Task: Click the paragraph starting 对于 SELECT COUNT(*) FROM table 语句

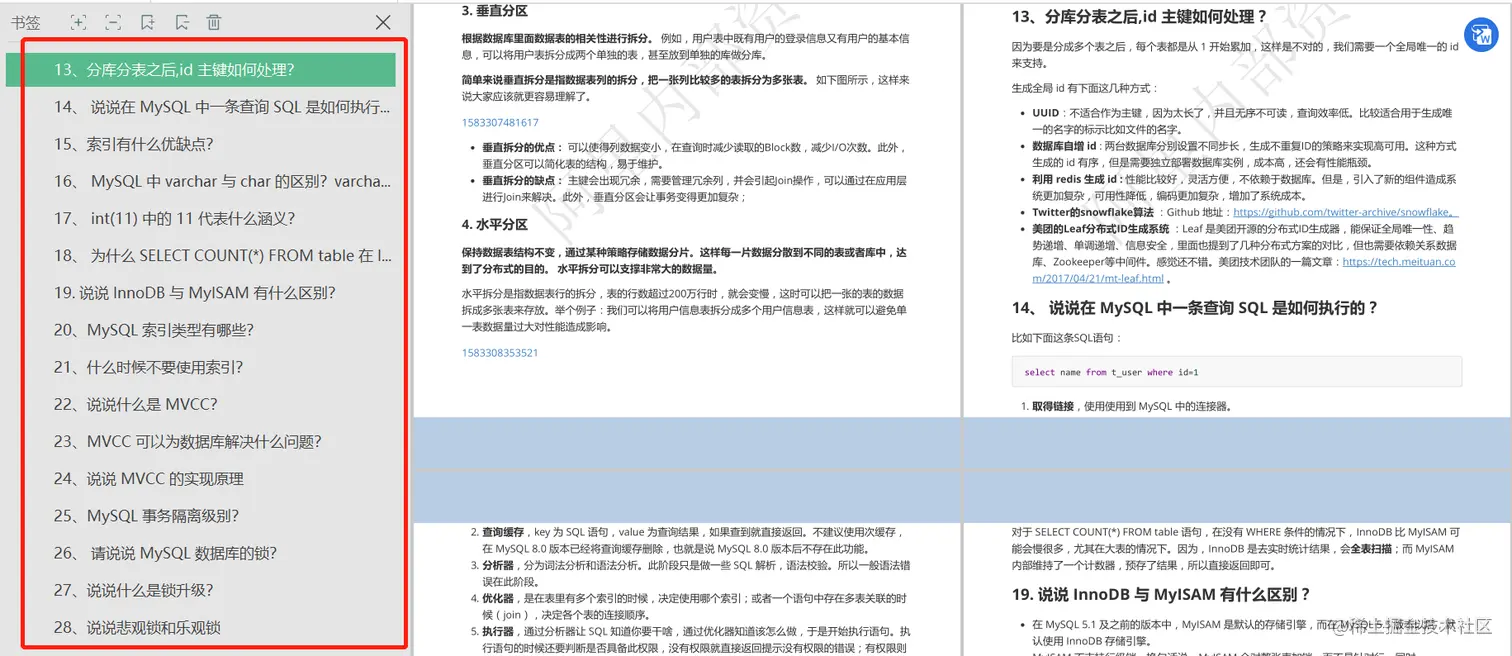Action: [x=1236, y=548]
